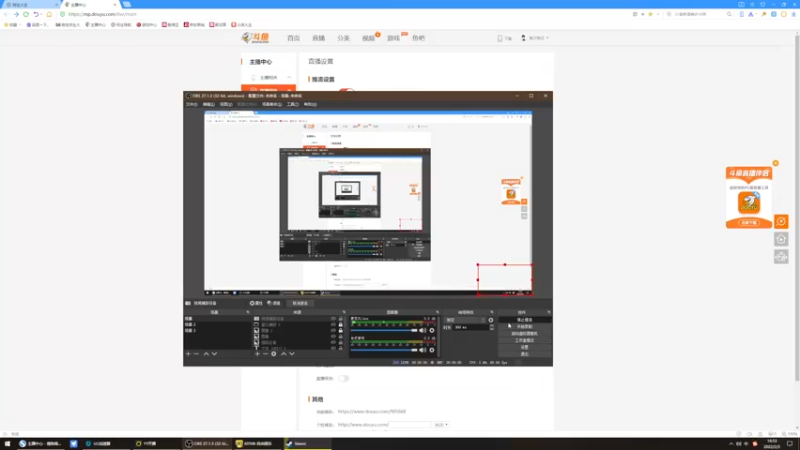Adjust the transition duration stepper arrows
This screenshot has height=450, width=800.
point(492,328)
